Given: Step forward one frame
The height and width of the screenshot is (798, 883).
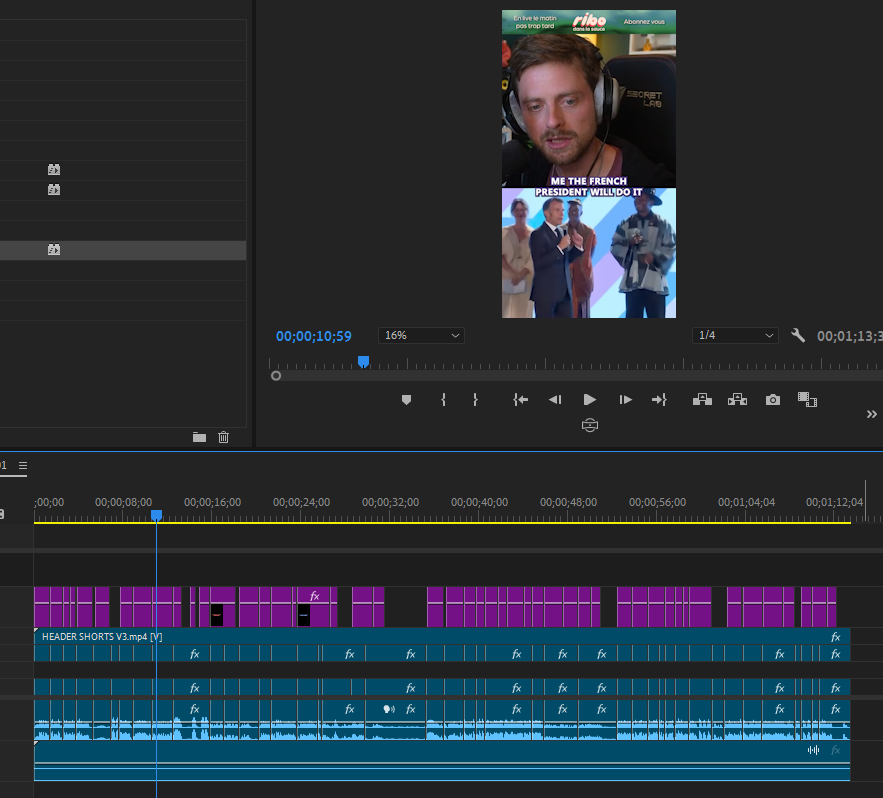Looking at the screenshot, I should coord(626,400).
